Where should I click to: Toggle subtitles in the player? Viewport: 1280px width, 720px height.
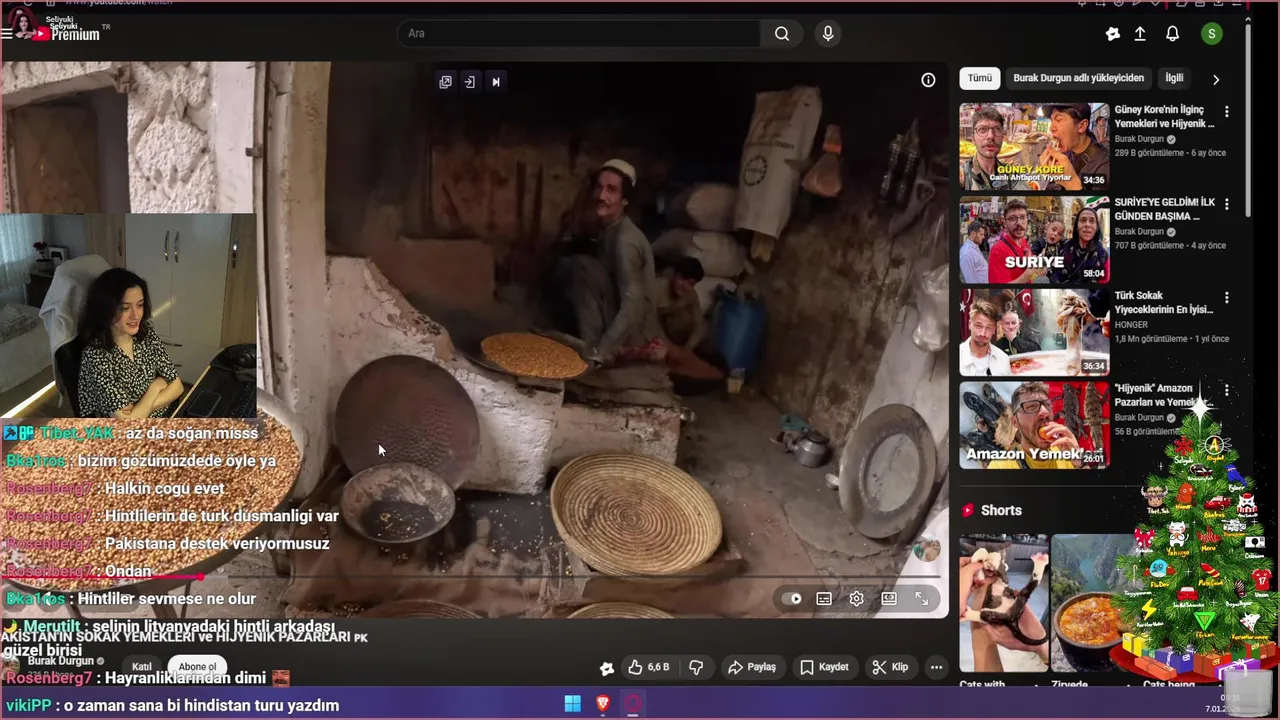(824, 599)
